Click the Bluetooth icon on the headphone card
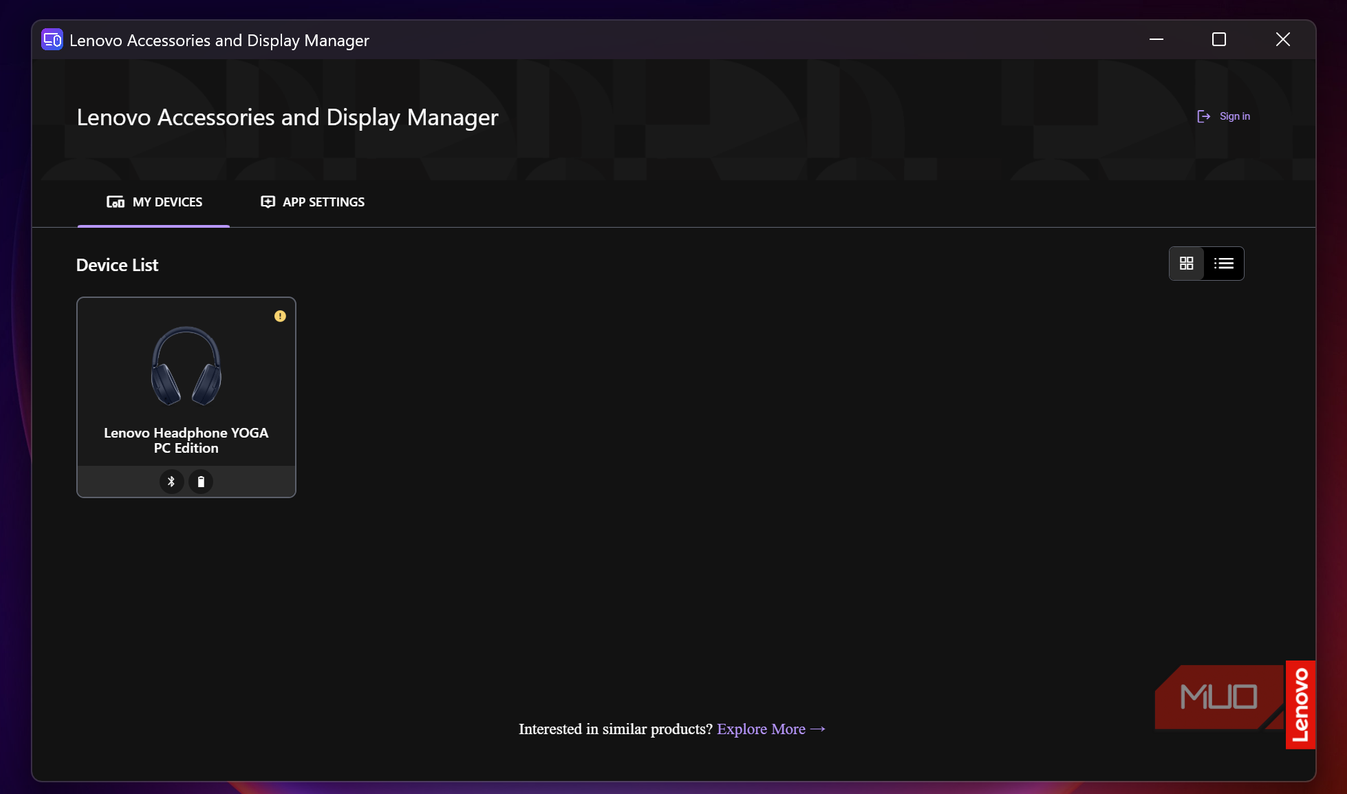This screenshot has width=1347, height=794. tap(171, 482)
